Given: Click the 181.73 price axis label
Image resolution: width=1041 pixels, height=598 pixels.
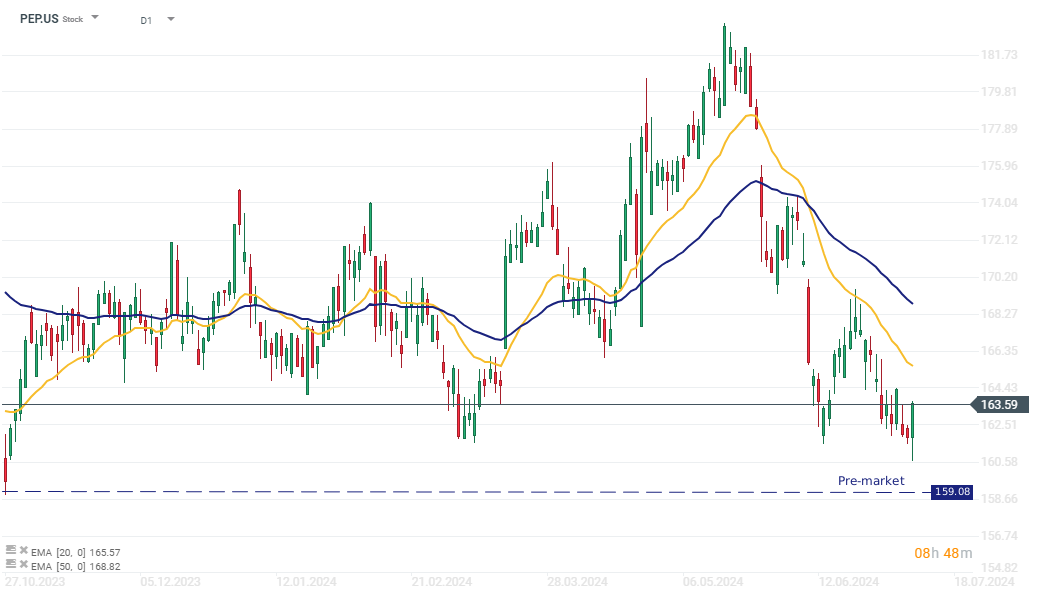Looking at the screenshot, I should click(x=999, y=54).
